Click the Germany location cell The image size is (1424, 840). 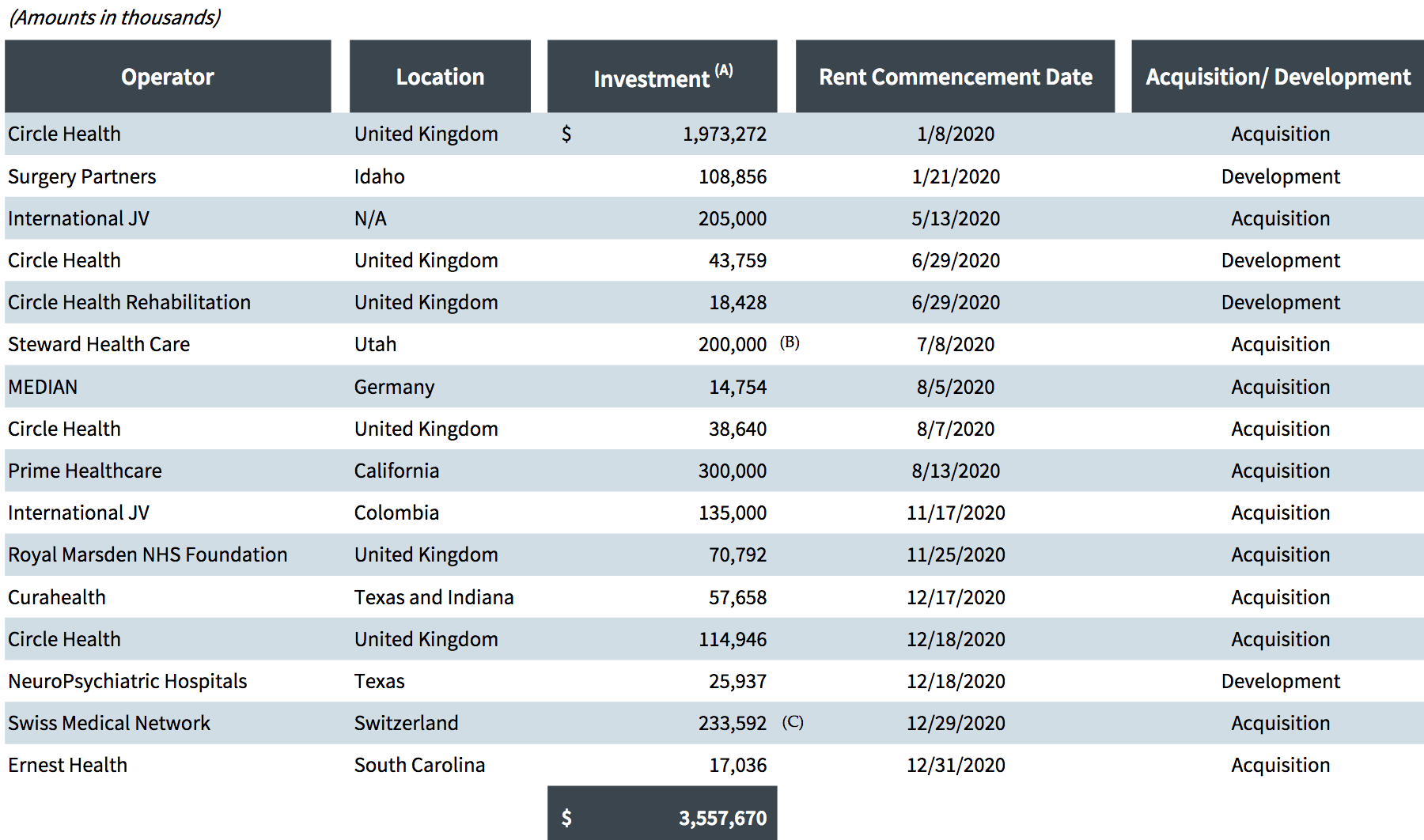394,388
